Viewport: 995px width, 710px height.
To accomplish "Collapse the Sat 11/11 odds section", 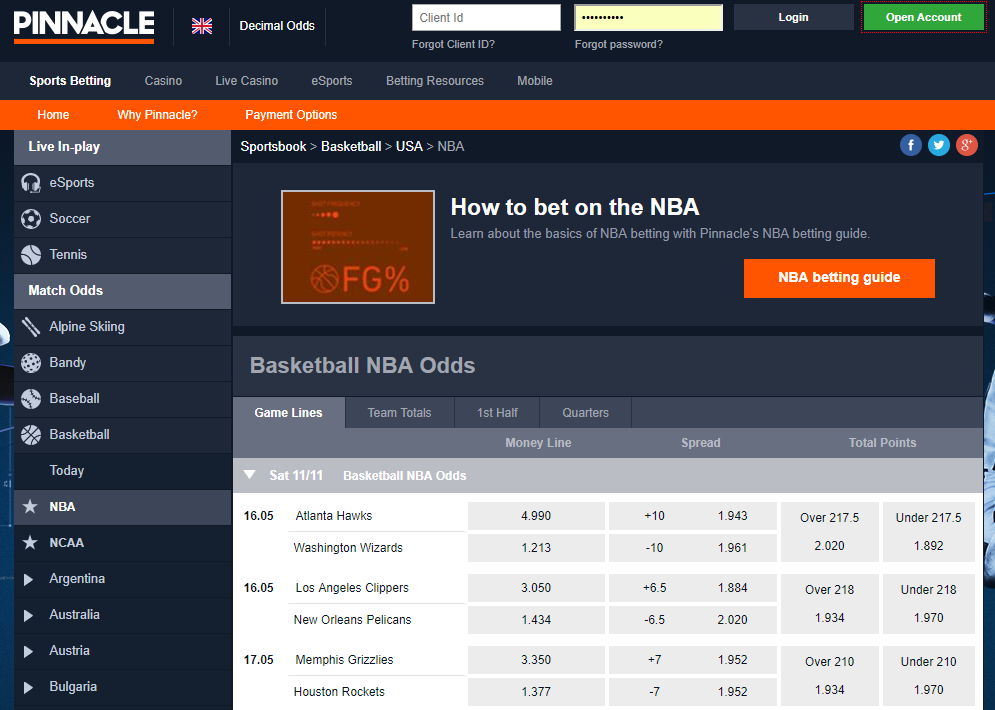I will point(249,476).
